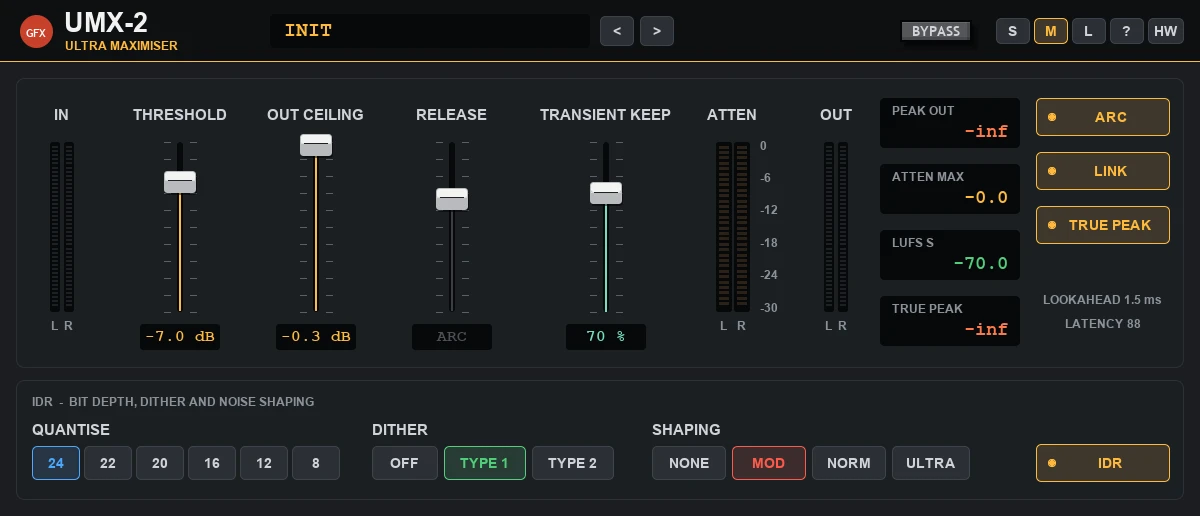Click the LUFS S readout
Image resolution: width=1200 pixels, height=516 pixels.
click(x=950, y=255)
